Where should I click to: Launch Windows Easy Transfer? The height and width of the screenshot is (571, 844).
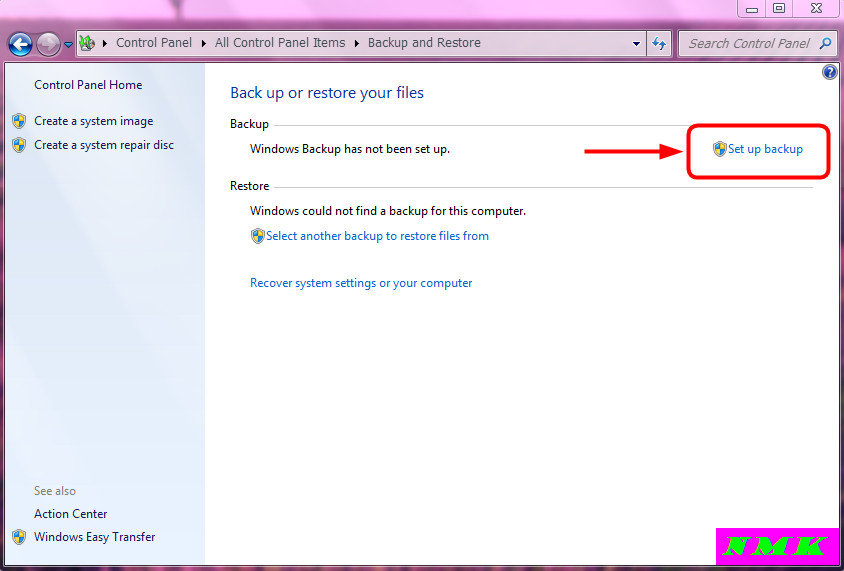[95, 537]
